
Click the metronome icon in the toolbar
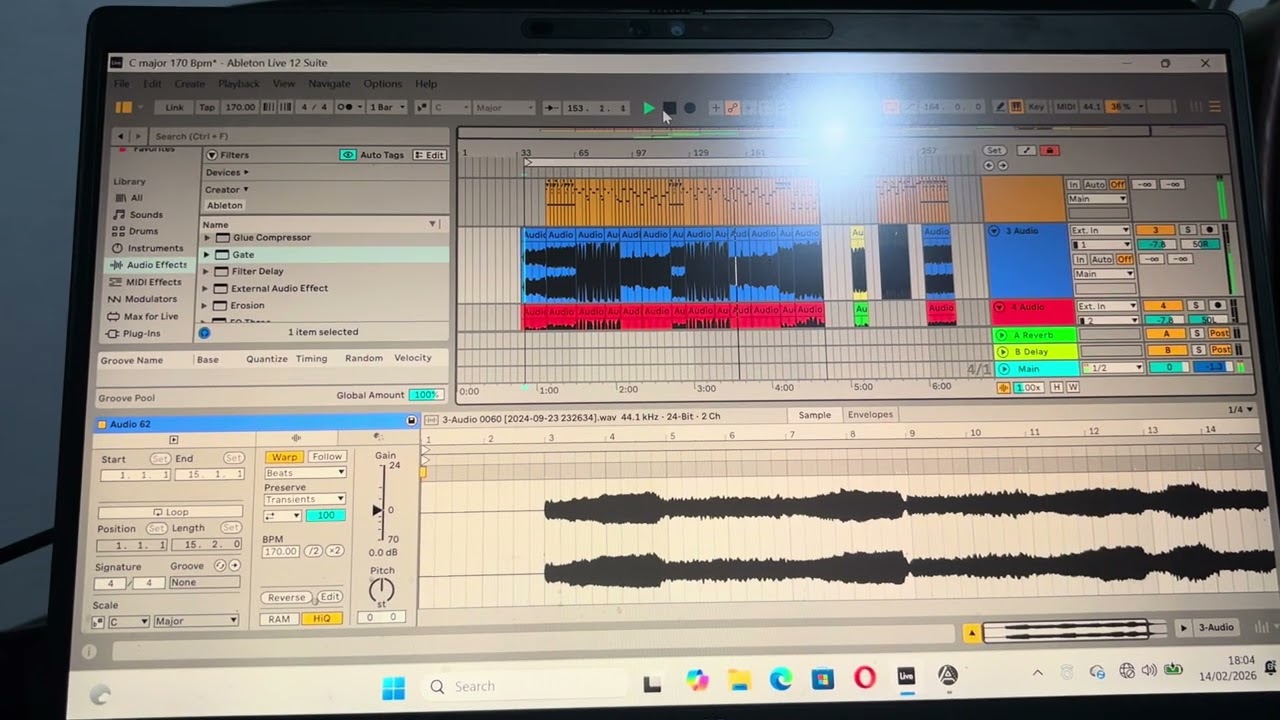[345, 107]
